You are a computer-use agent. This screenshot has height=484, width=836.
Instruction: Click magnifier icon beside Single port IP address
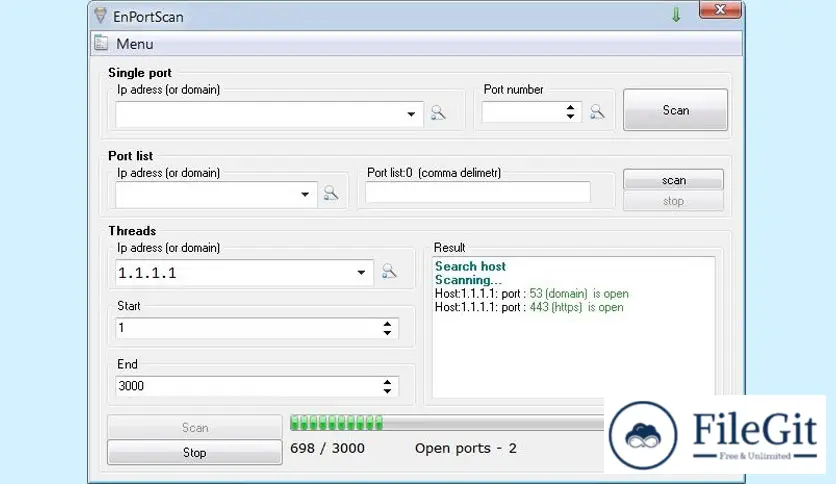pos(438,112)
